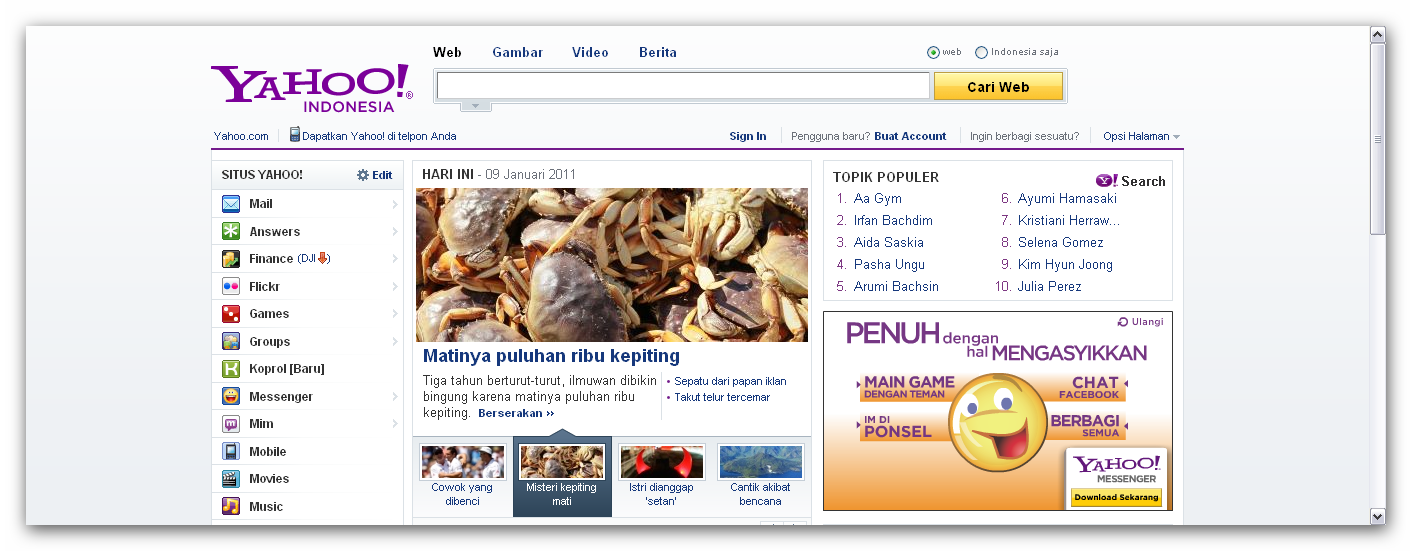The image size is (1412, 551).
Task: Open the Answers green icon
Action: [231, 231]
